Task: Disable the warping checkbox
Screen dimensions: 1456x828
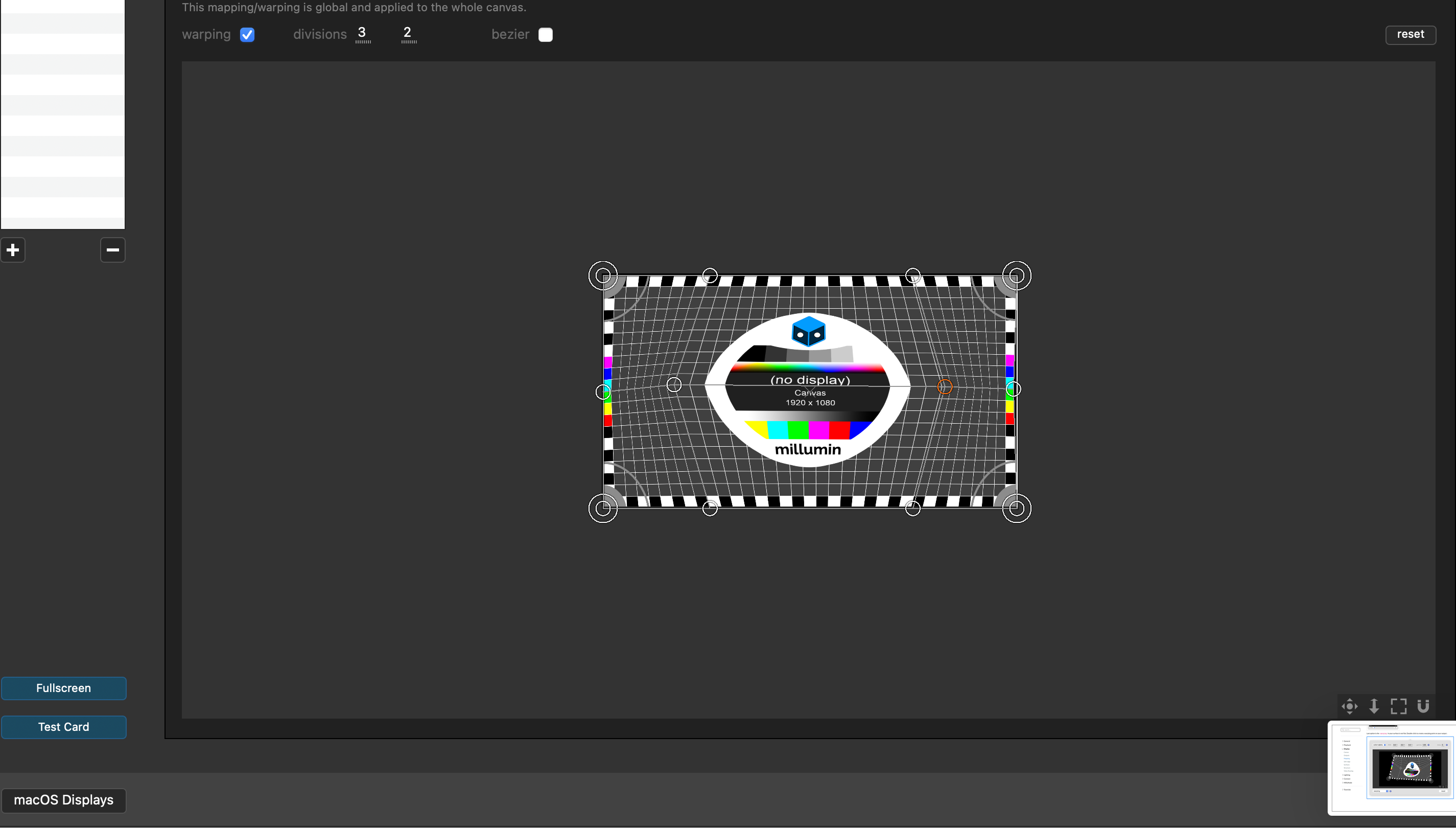Action: 247,35
